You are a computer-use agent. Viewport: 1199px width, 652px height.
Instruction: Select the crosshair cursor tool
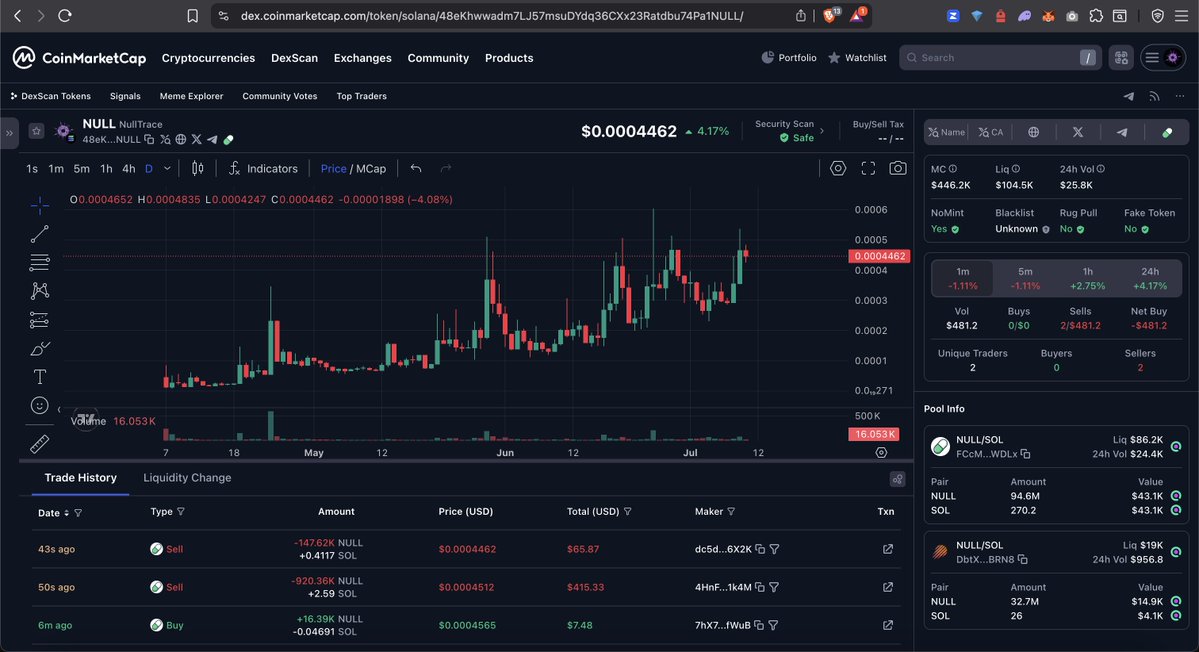pyautogui.click(x=40, y=205)
